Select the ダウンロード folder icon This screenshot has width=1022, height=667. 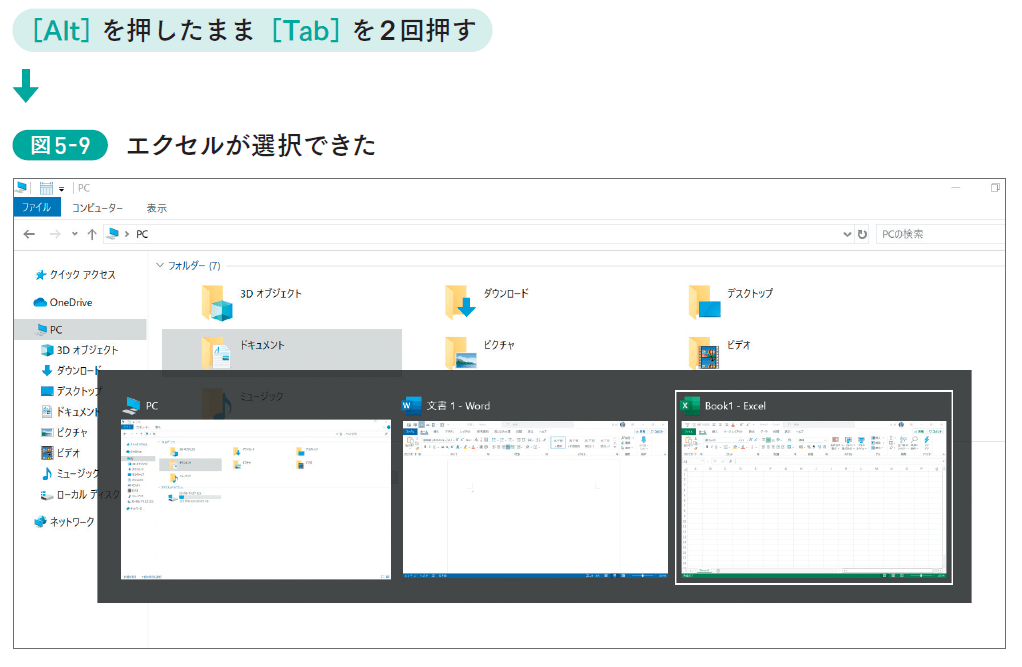point(460,302)
